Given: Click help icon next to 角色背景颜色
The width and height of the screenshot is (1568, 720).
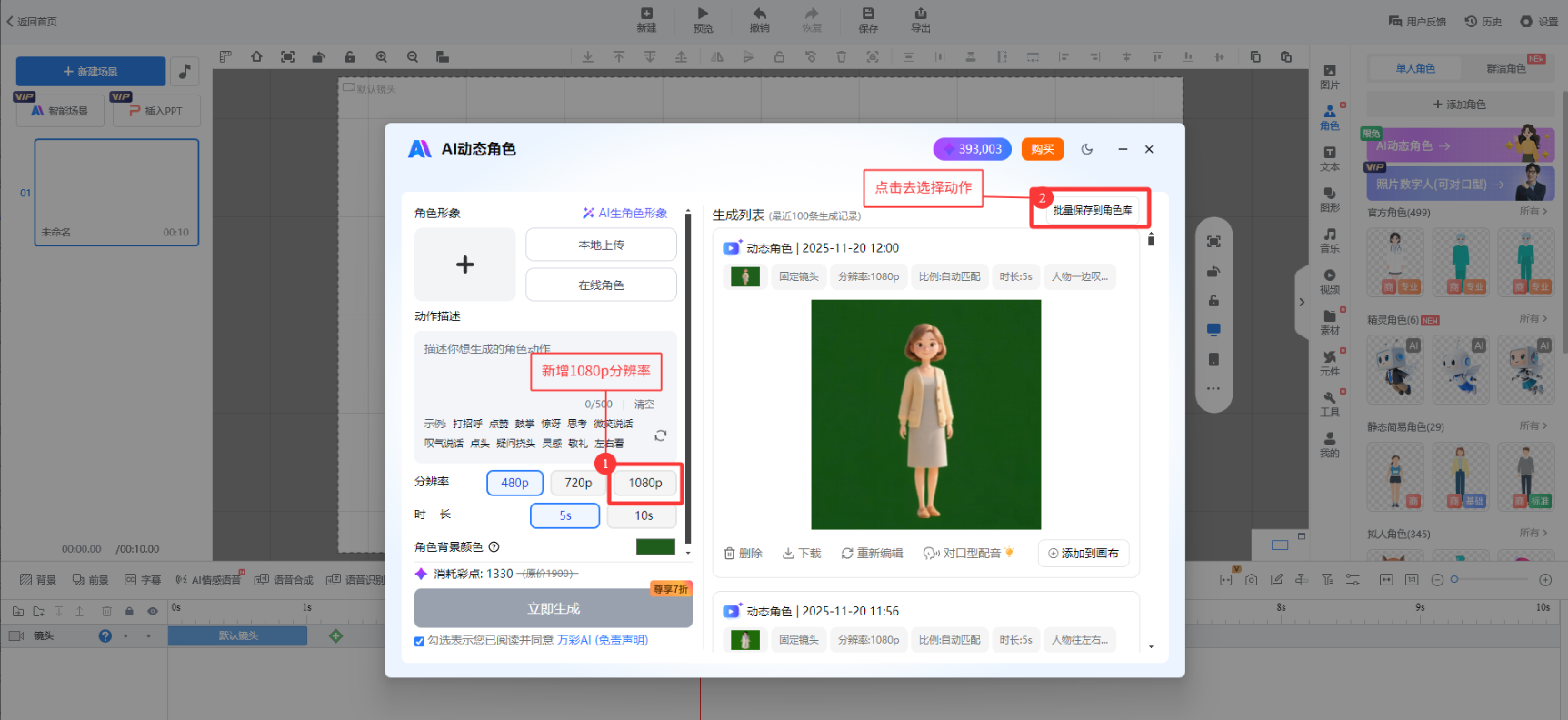Looking at the screenshot, I should tap(494, 547).
